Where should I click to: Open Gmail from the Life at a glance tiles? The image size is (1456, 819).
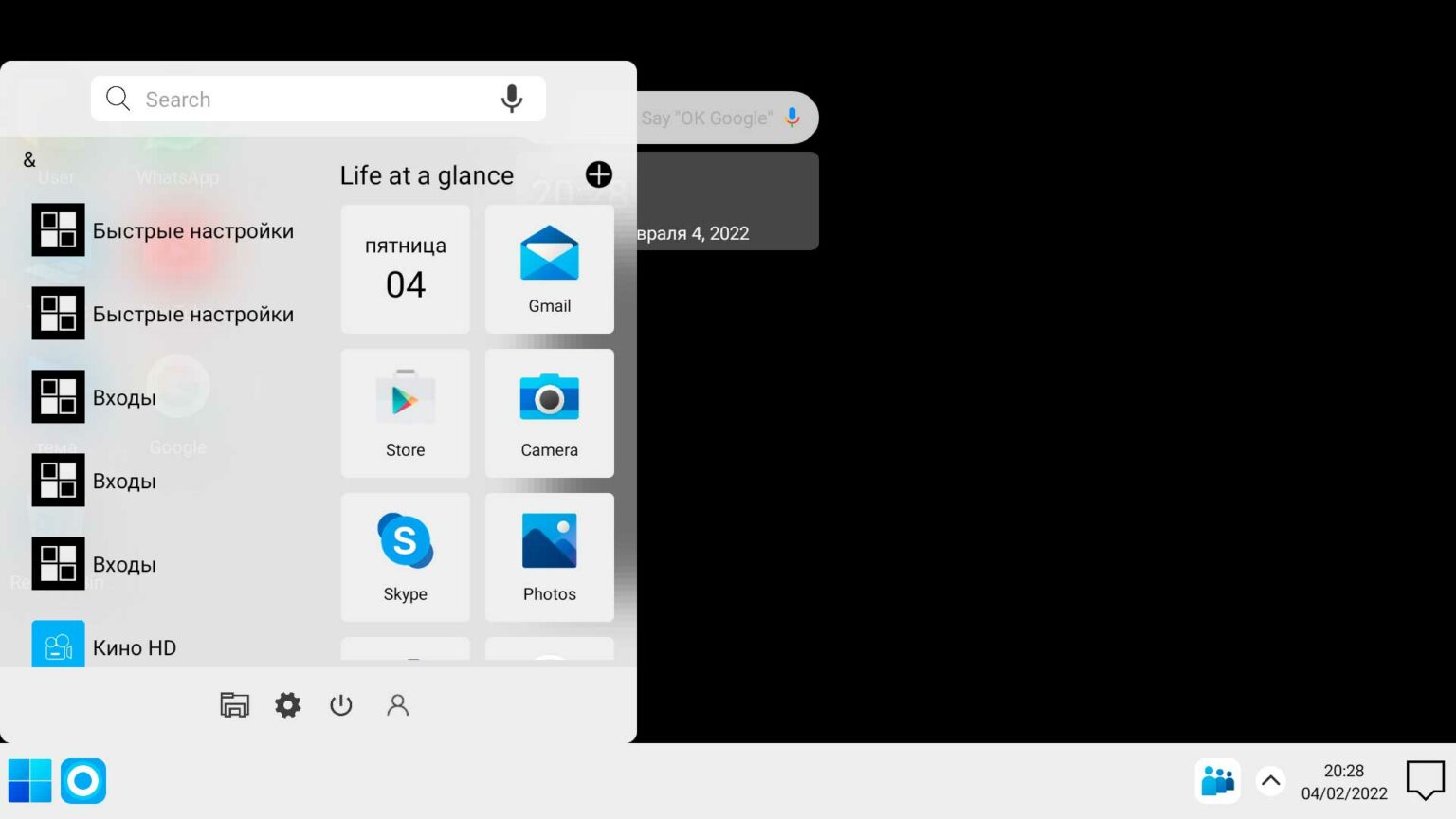coord(549,269)
